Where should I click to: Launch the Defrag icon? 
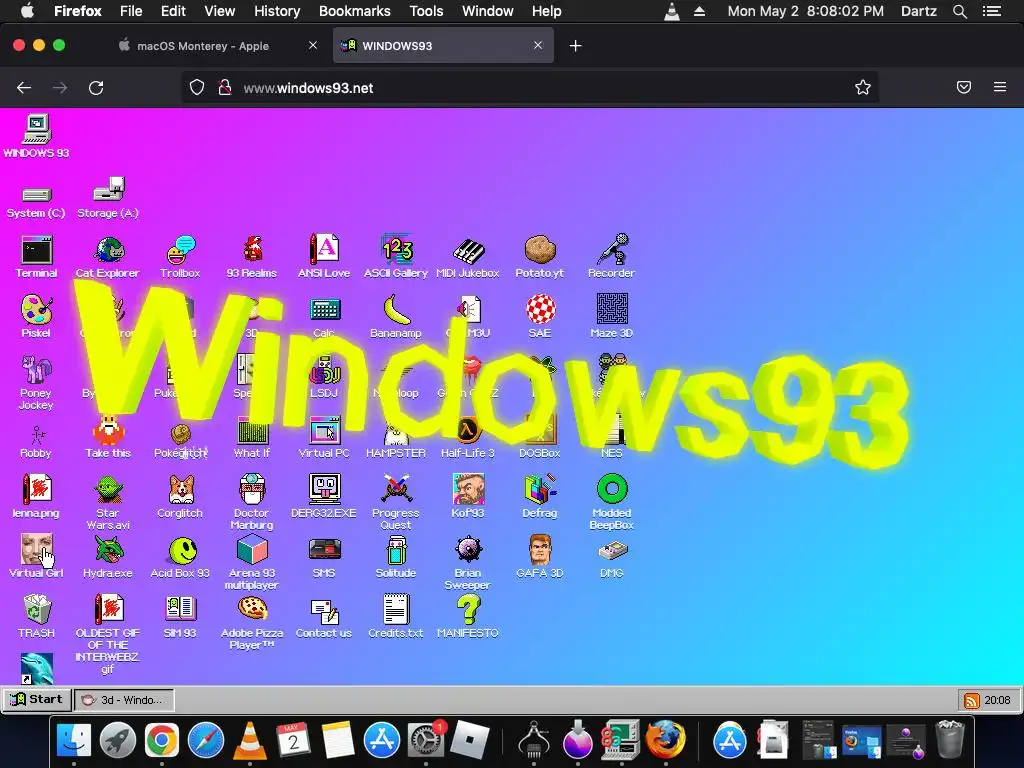pyautogui.click(x=539, y=490)
